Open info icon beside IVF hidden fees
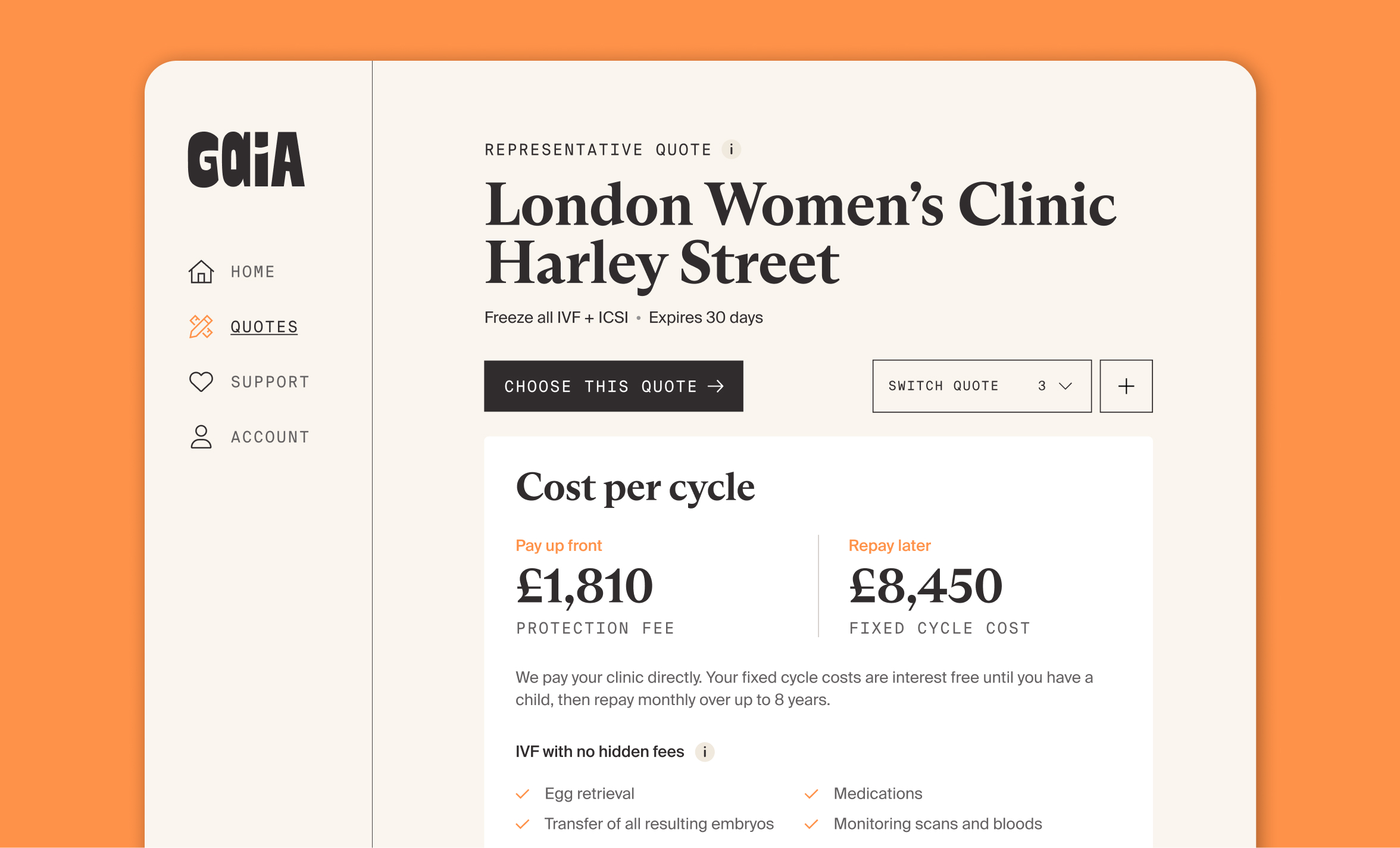This screenshot has height=848, width=1400. pos(705,752)
